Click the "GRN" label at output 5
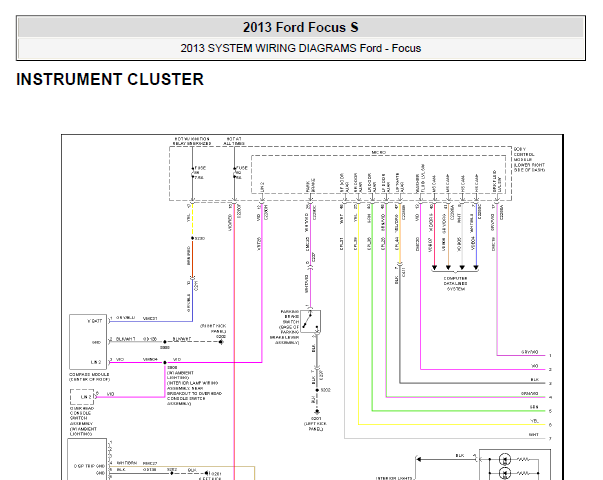 [534, 407]
